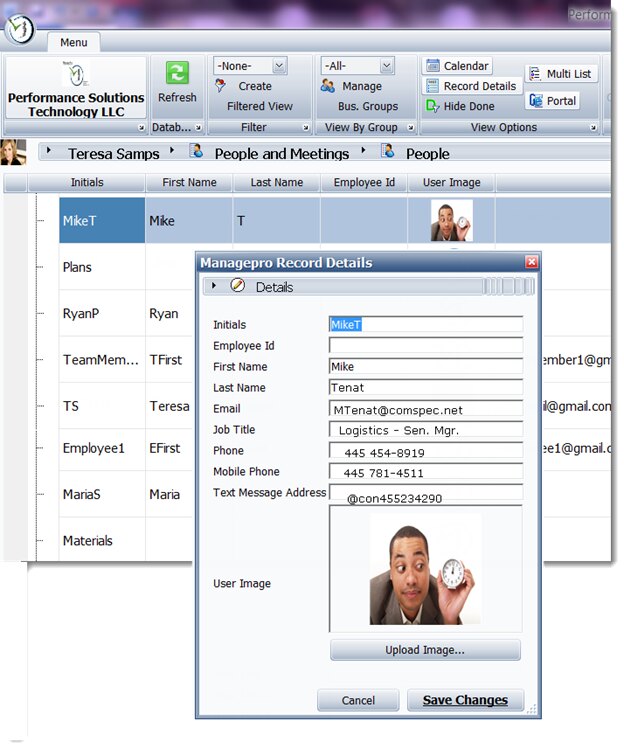Select the TS row
The width and height of the screenshot is (624, 749).
(x=102, y=406)
